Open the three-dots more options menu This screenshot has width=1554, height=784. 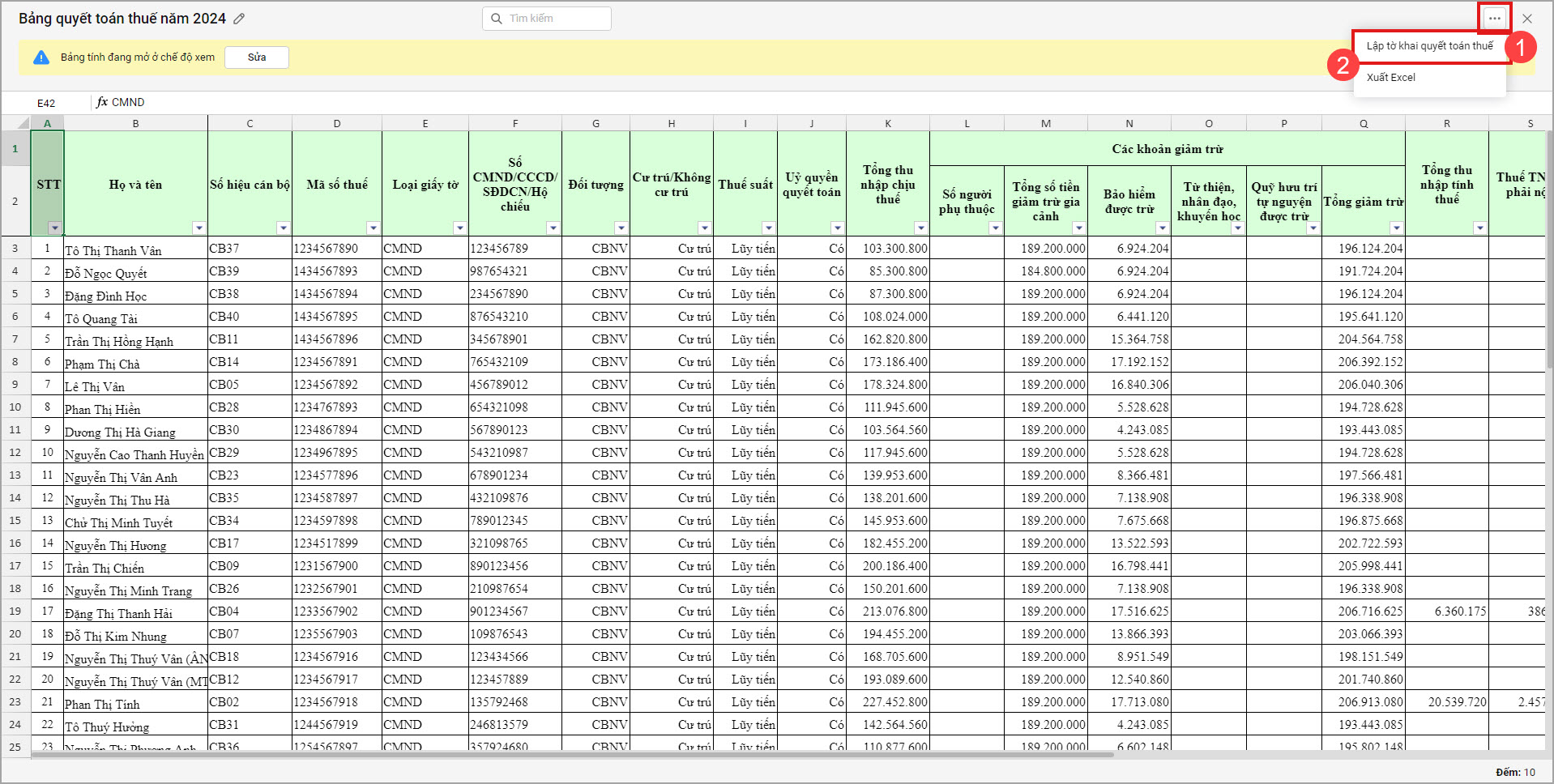click(x=1494, y=18)
